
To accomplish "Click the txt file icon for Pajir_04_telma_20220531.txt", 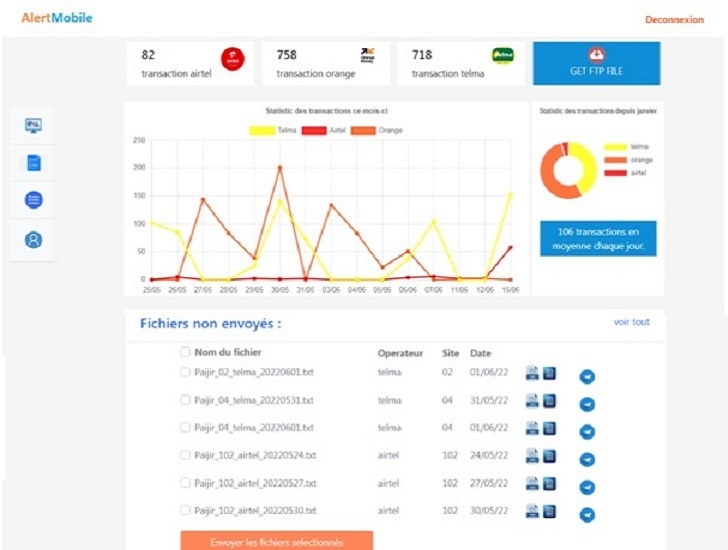I will click(532, 401).
